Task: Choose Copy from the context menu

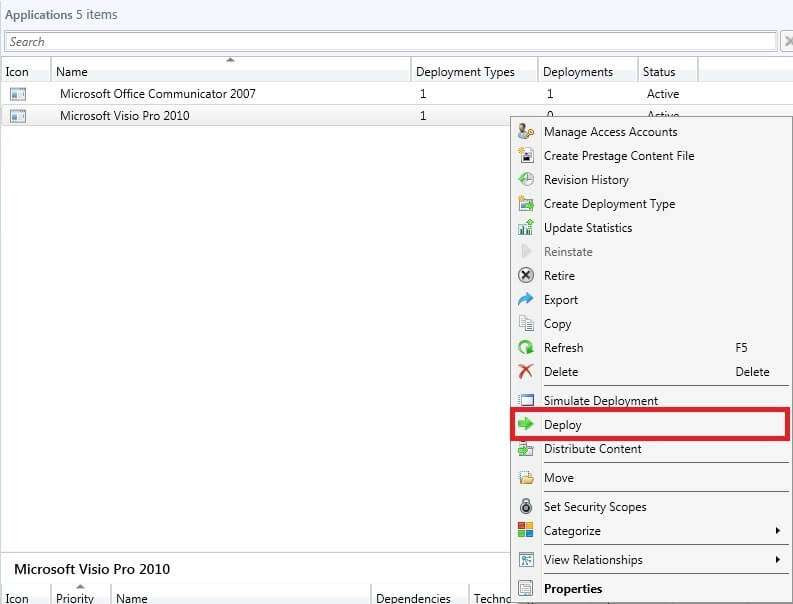Action: coord(651,324)
